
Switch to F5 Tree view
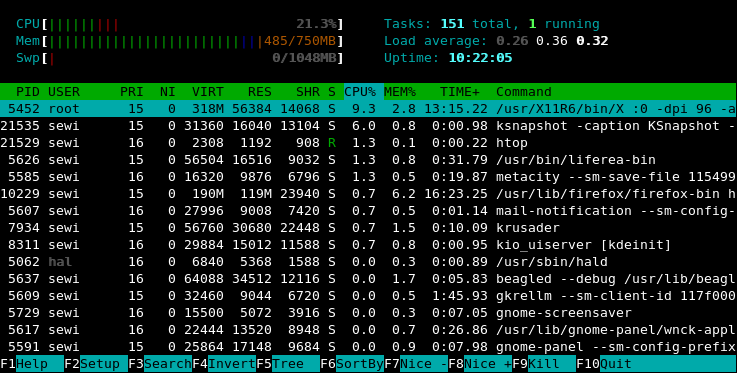[x=288, y=364]
